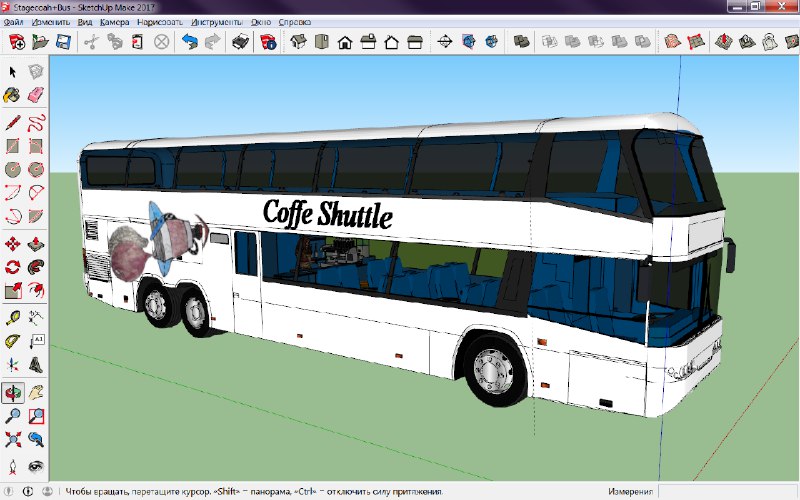The width and height of the screenshot is (800, 500).
Task: Click the Undo arrow in toolbar
Action: (x=190, y=42)
